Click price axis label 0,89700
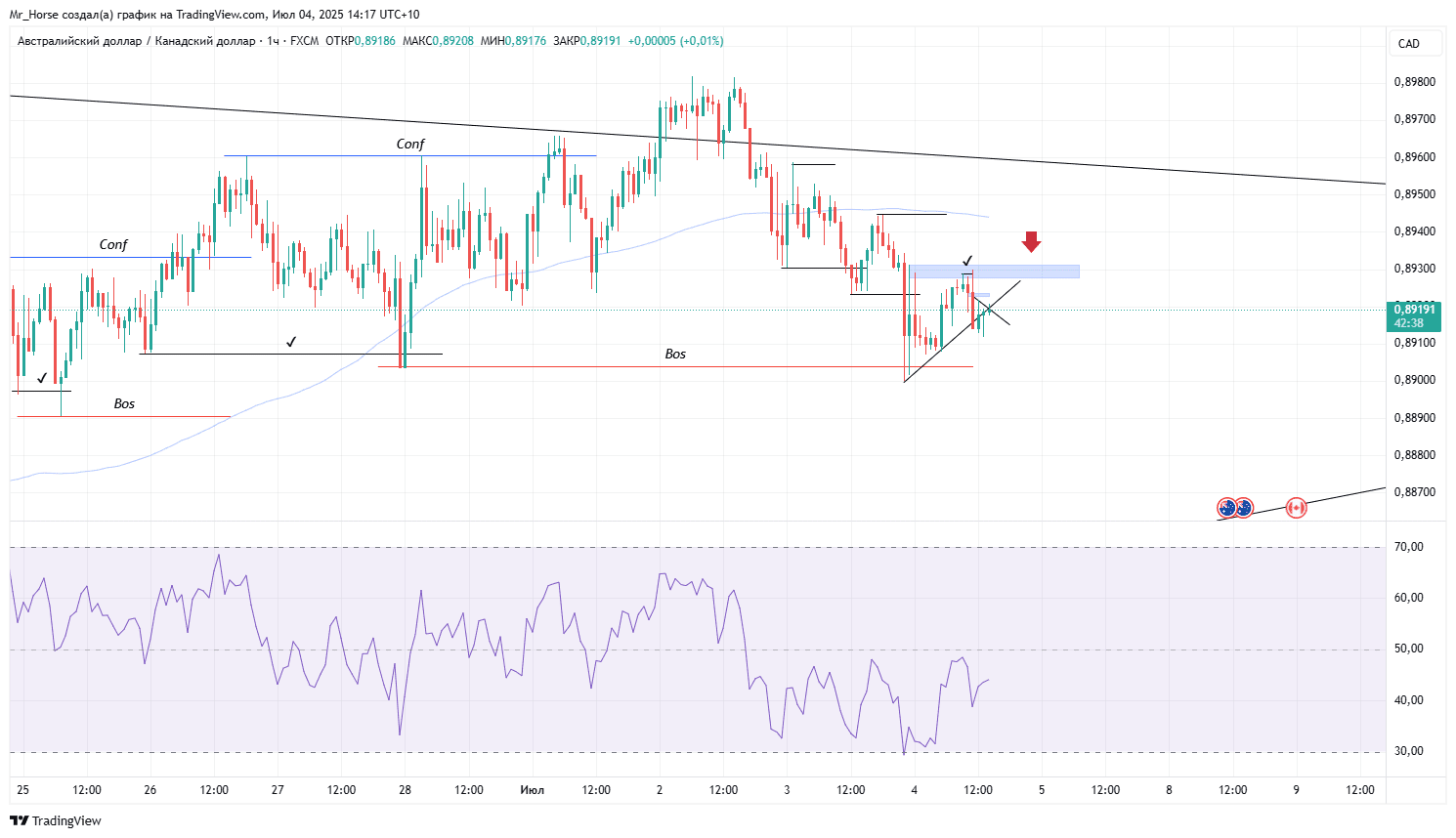The image size is (1456, 838). click(1415, 119)
